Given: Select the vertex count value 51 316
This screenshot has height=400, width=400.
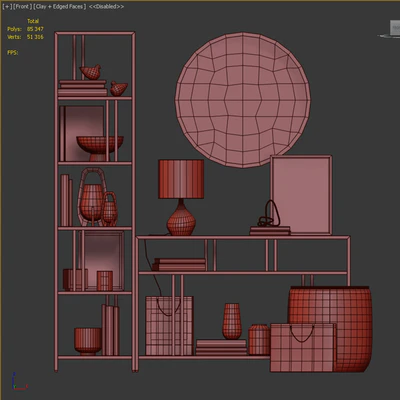Looking at the screenshot, I should tap(35, 37).
